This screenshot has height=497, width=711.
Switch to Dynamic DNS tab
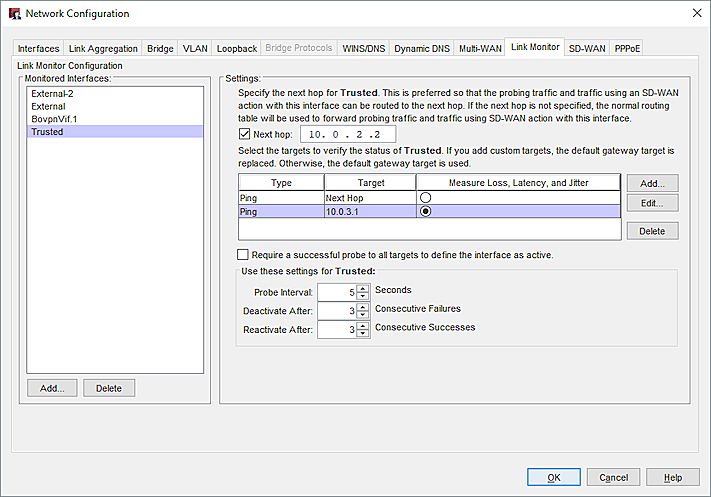(422, 49)
